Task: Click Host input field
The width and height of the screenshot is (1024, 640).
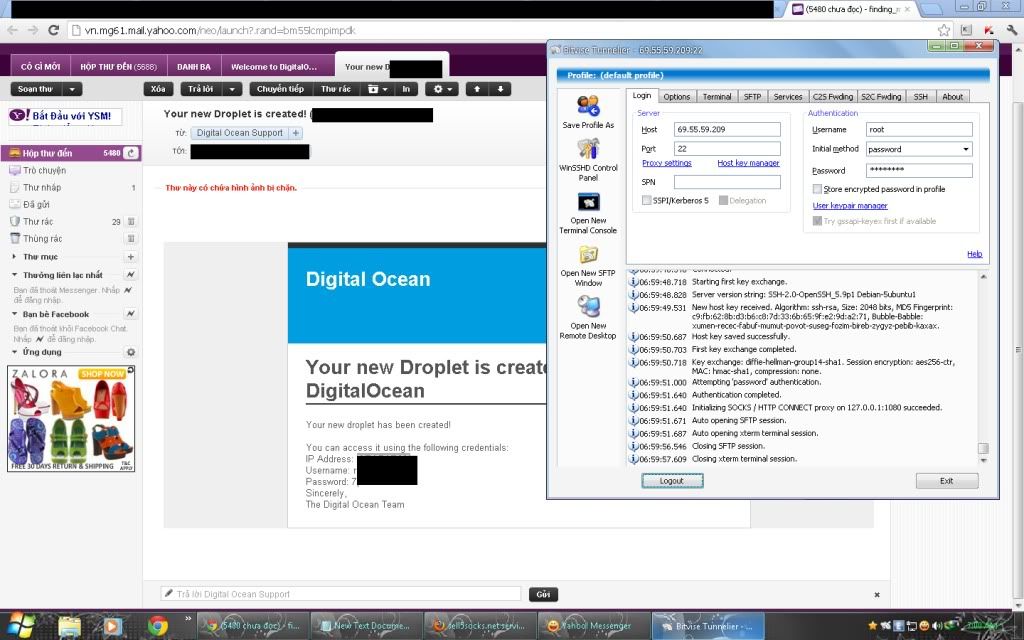Action: (x=727, y=129)
